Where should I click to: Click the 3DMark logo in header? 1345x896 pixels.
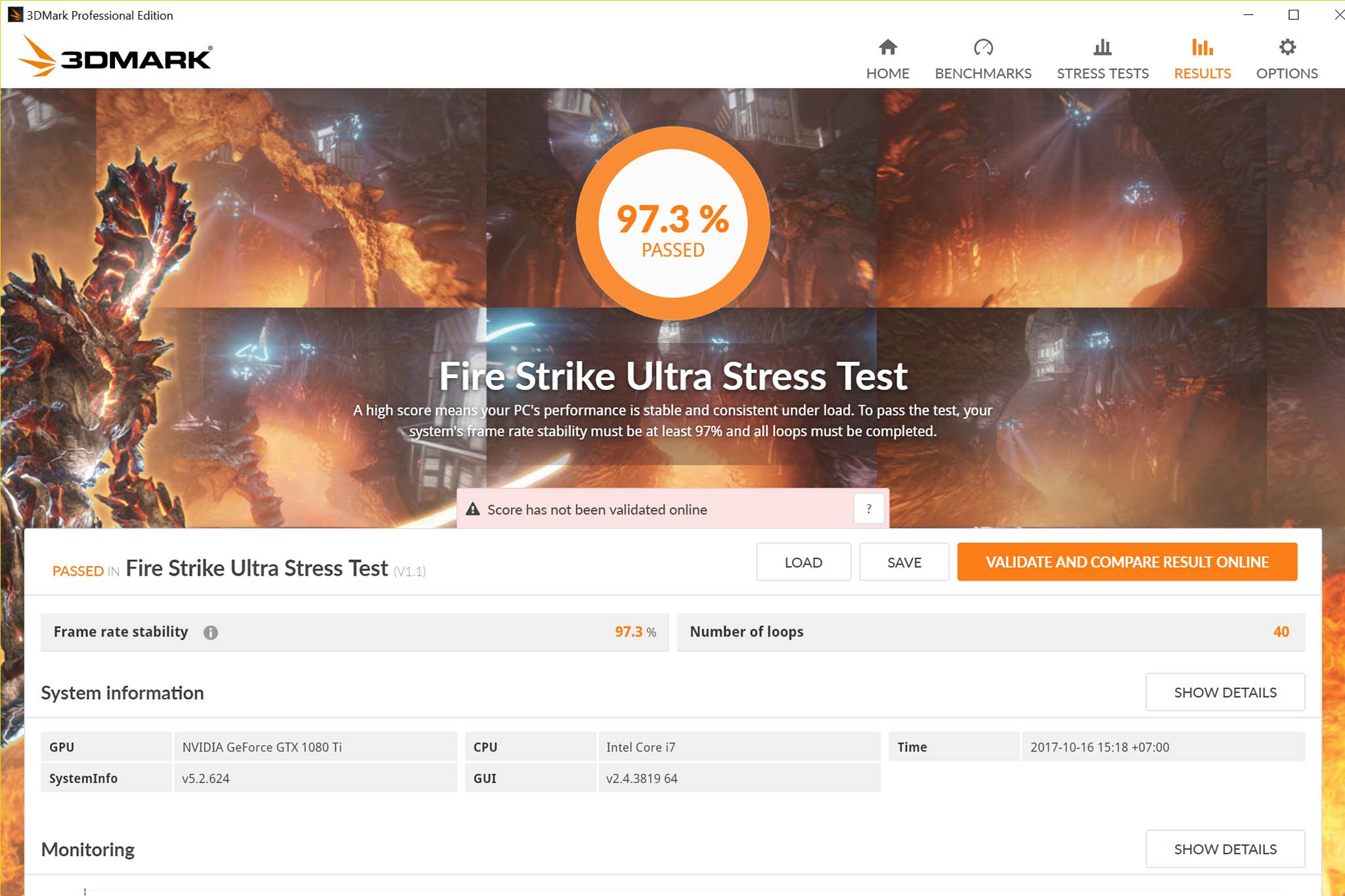point(116,56)
